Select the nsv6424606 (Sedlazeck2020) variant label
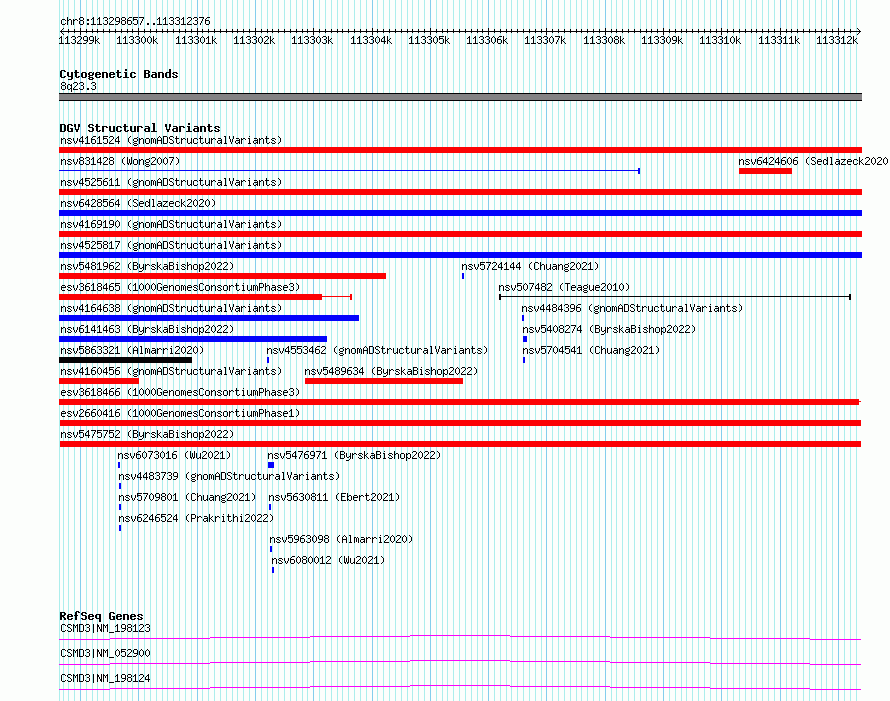Screen dimensions: 890x701 pyautogui.click(x=813, y=161)
